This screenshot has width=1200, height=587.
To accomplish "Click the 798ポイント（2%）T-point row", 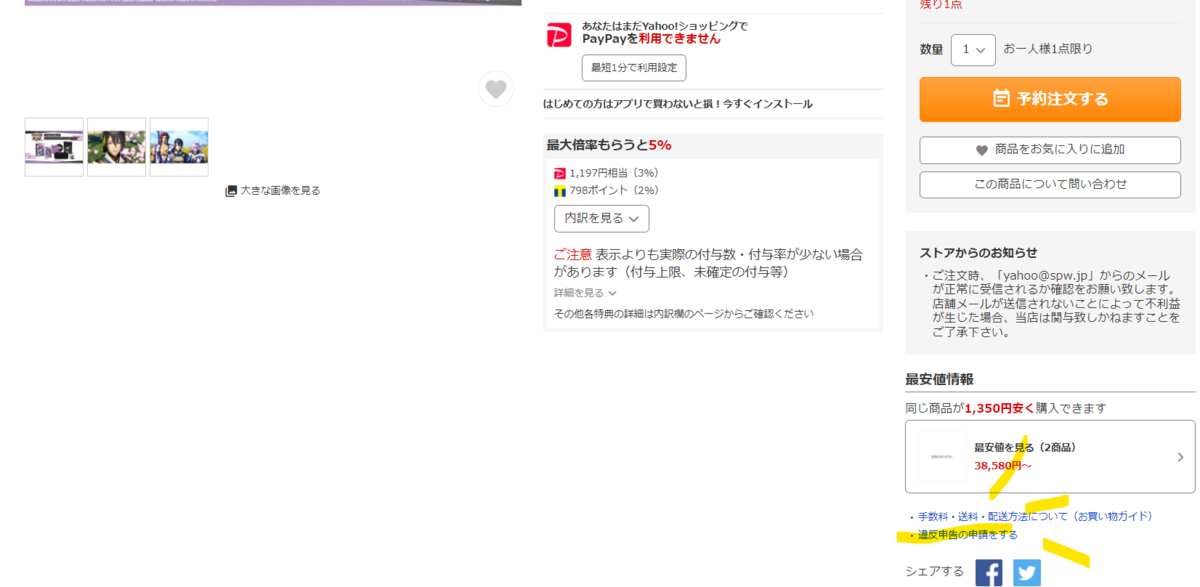I will click(606, 190).
